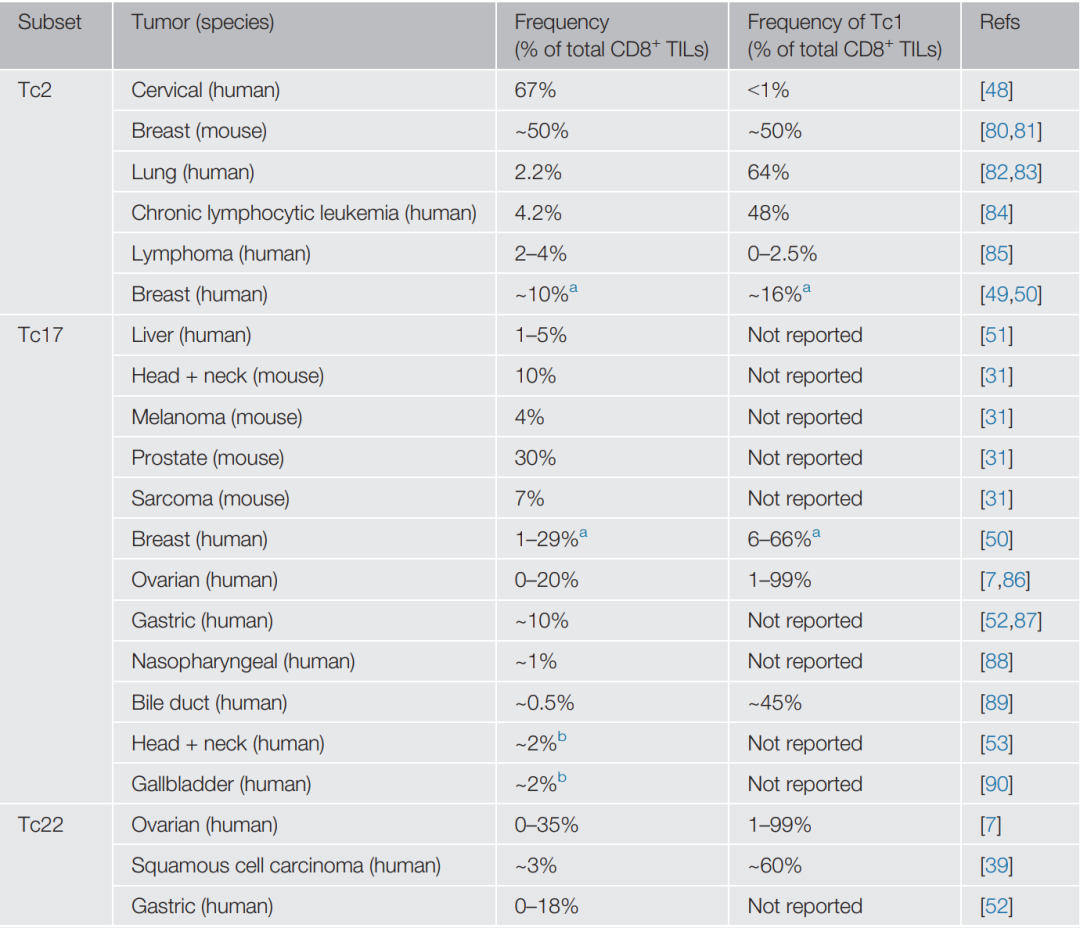Viewport: 1080px width, 928px height.
Task: Click footnote a beside ~10% Breast frequency
Action: [575, 289]
